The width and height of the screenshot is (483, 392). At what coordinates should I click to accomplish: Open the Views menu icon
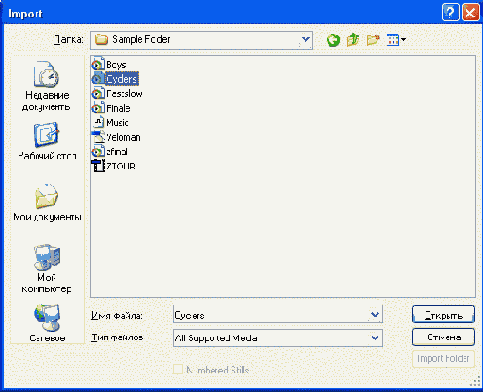(x=396, y=40)
